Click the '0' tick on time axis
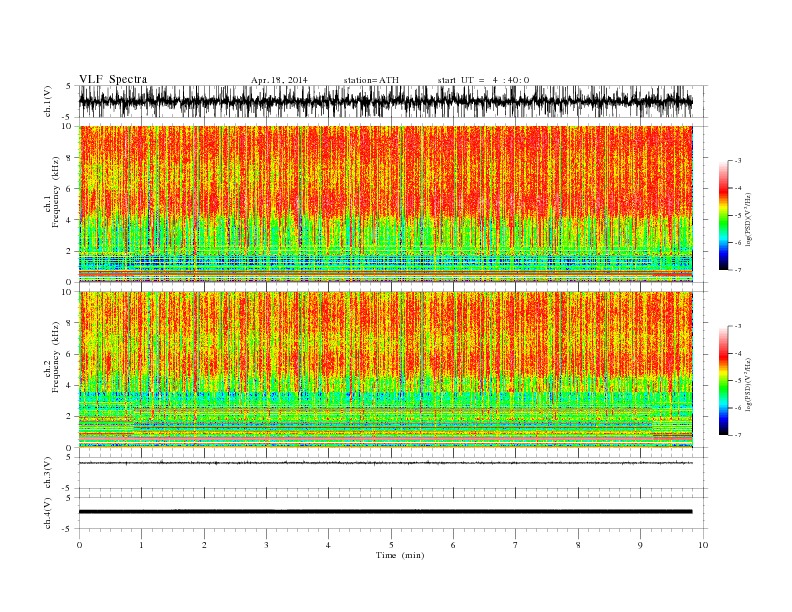The image size is (792, 612). click(79, 545)
